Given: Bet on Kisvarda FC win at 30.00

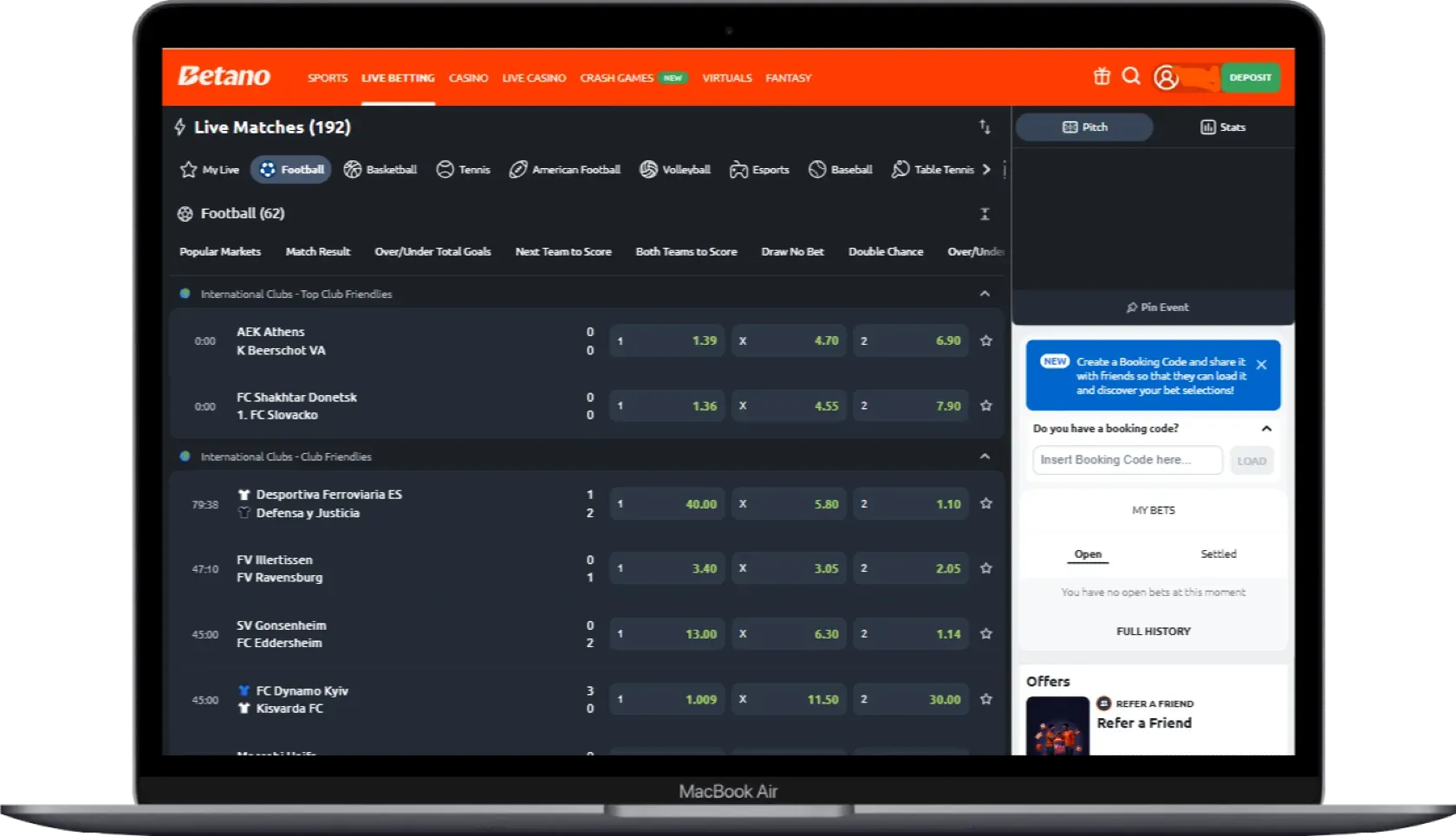Looking at the screenshot, I should (912, 700).
